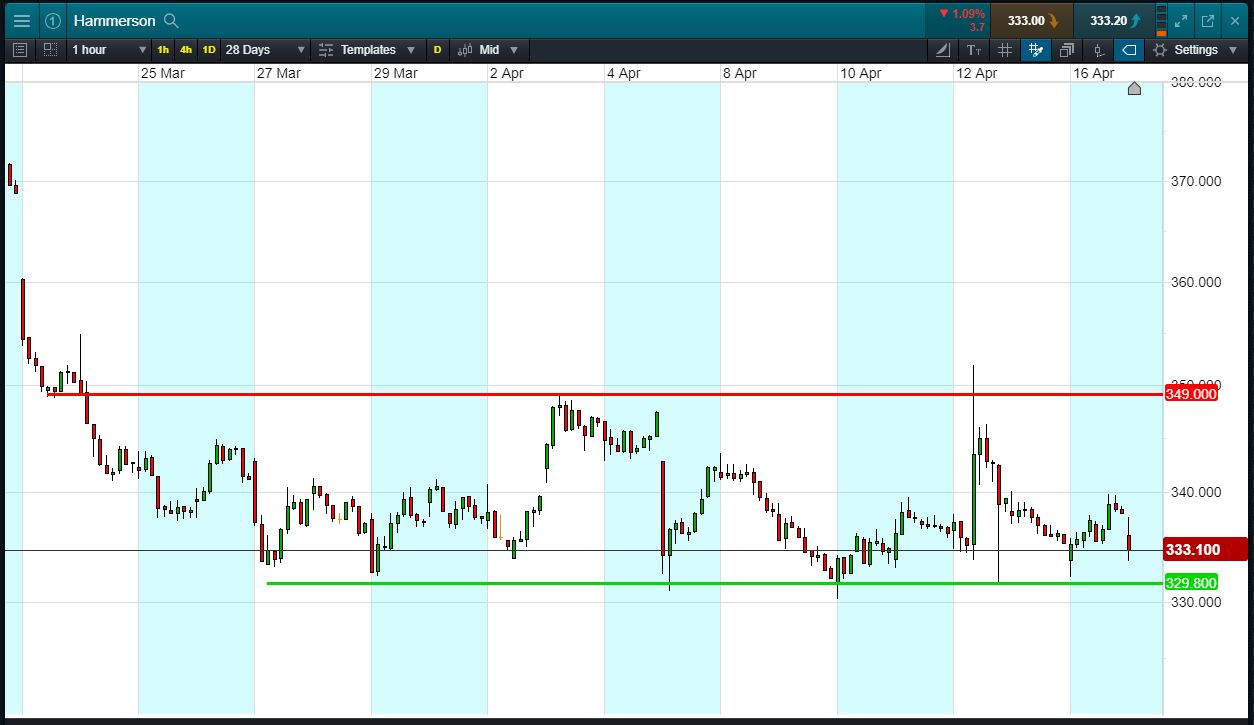Click the green 329.800 price line label
This screenshot has height=725, width=1254.
1191,583
